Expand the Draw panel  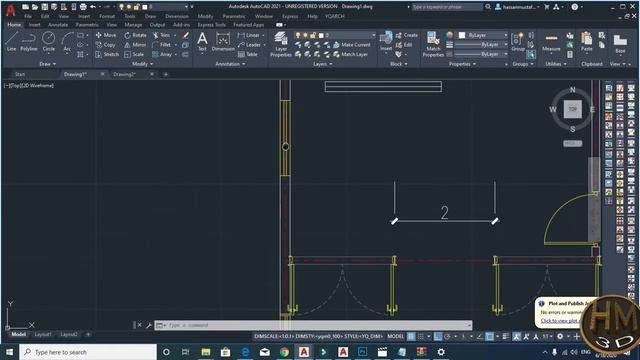click(x=48, y=64)
